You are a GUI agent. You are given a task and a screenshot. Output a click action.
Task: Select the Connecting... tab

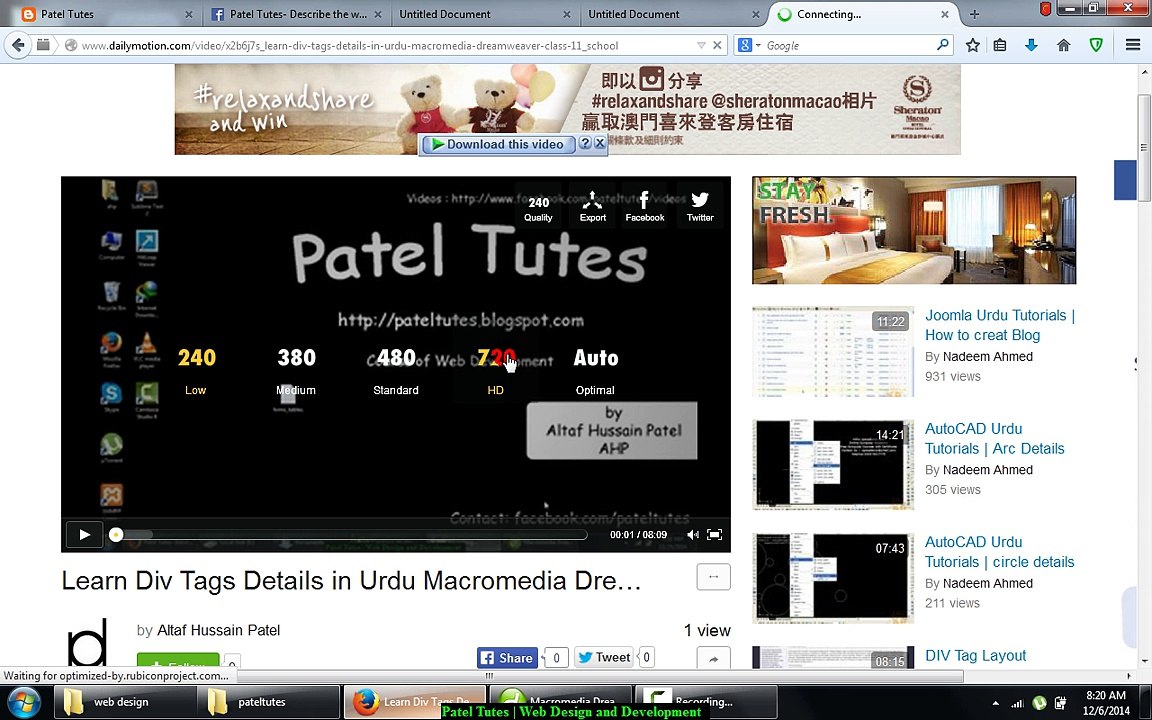(863, 14)
